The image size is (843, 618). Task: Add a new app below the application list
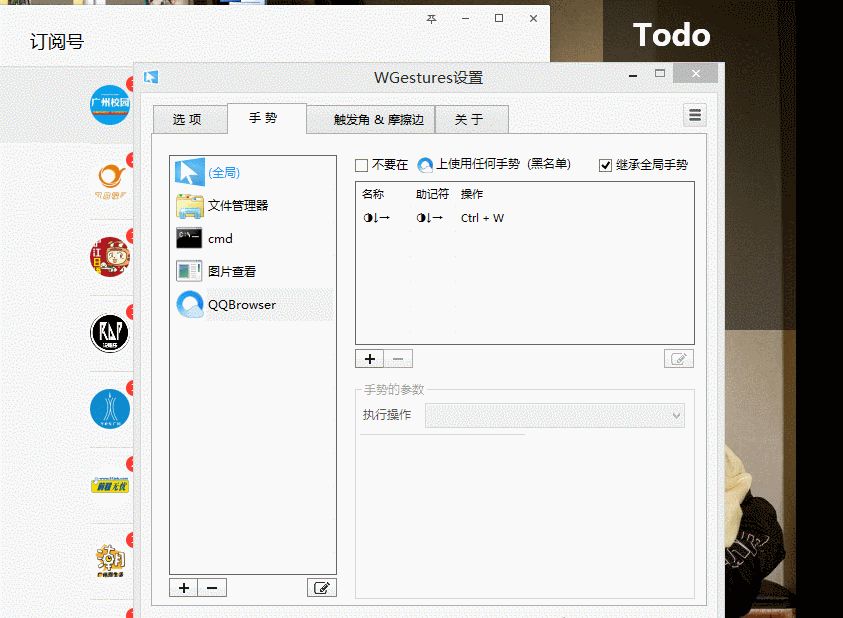pos(184,588)
